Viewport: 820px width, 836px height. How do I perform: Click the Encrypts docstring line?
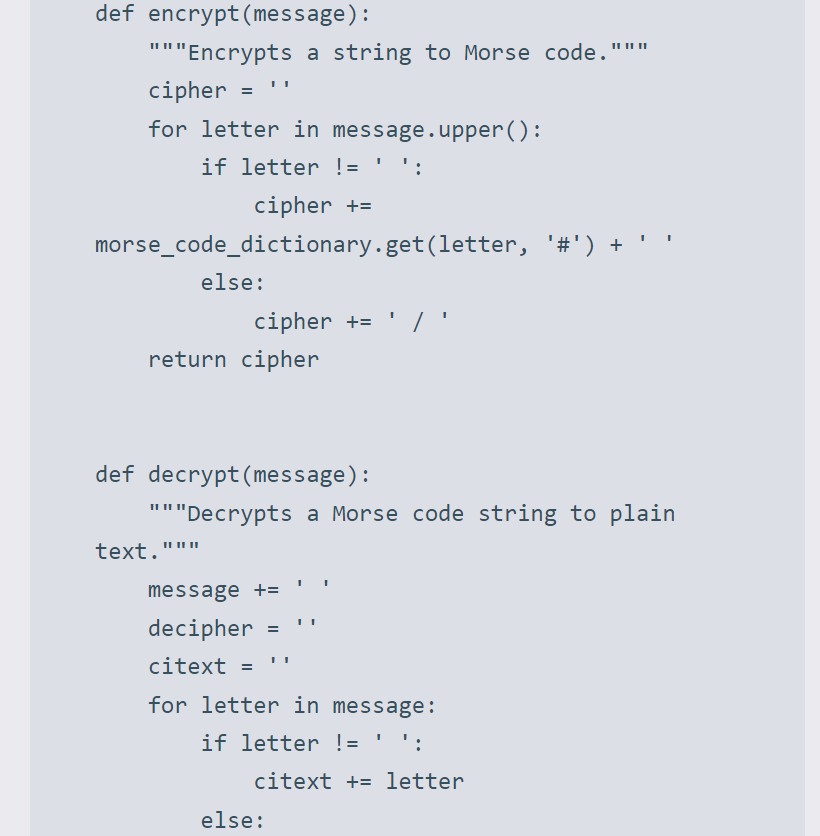coord(397,52)
